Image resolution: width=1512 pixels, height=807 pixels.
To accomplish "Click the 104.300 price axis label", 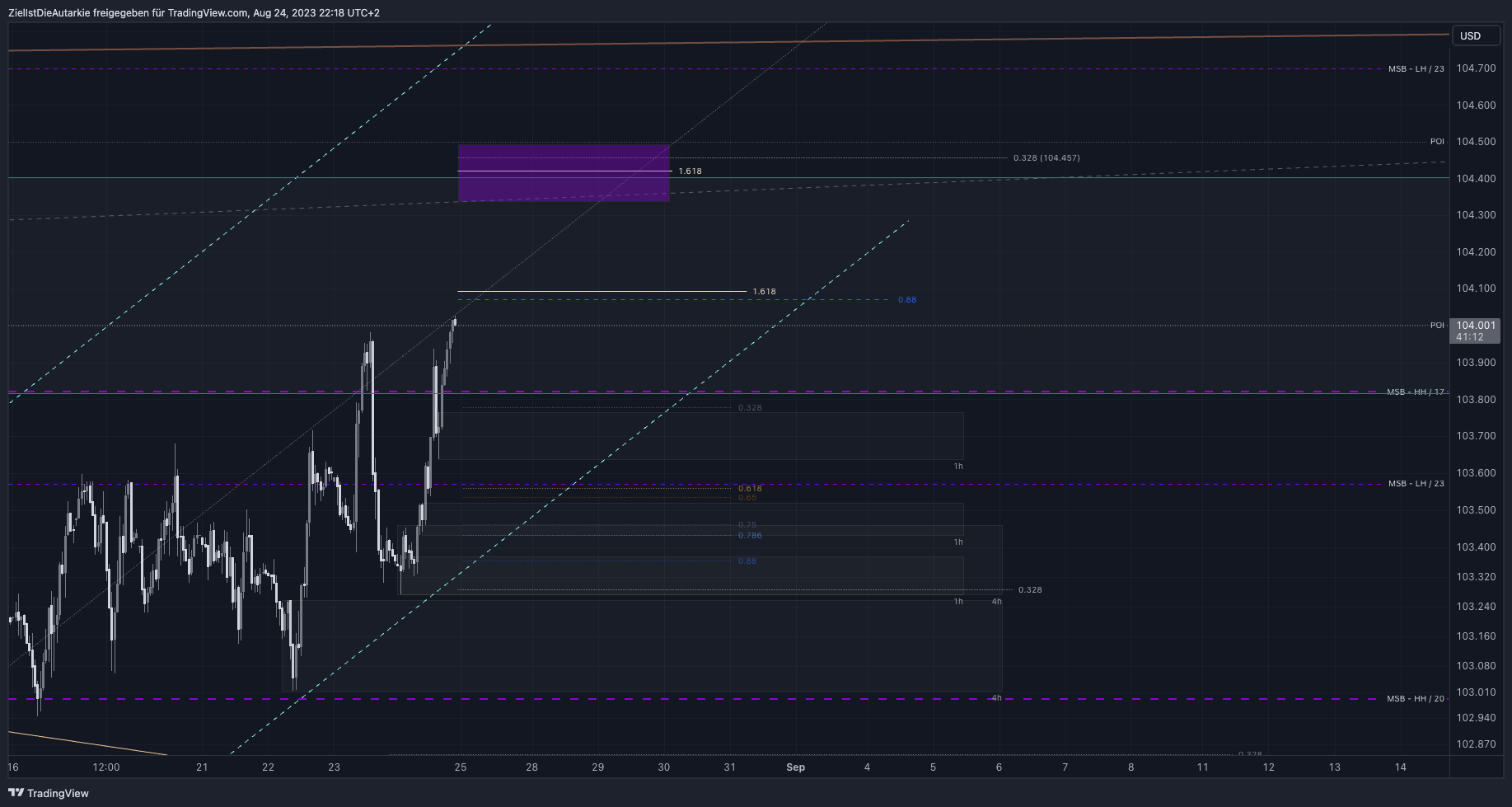I will pos(1476,215).
